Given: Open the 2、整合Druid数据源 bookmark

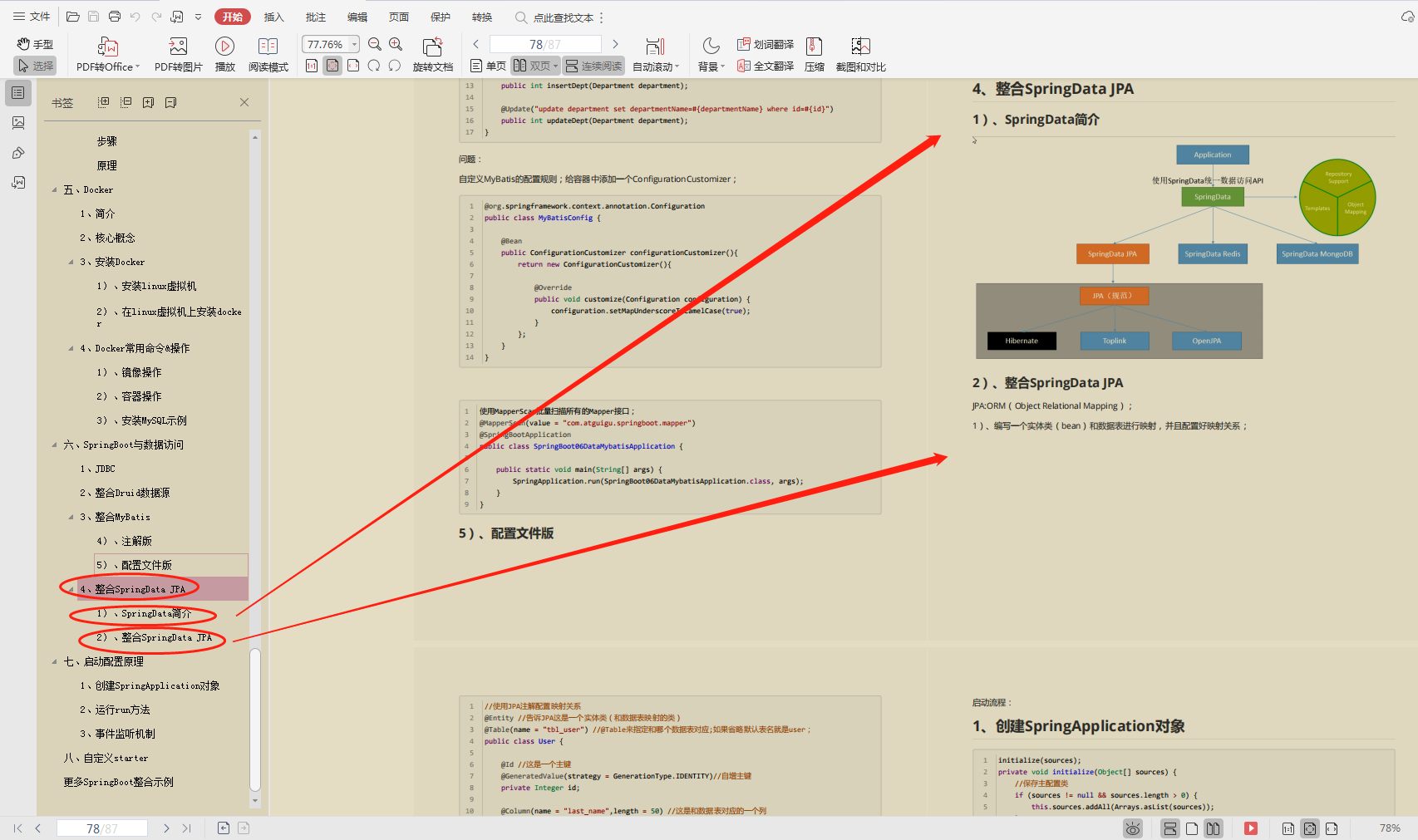Looking at the screenshot, I should (125, 493).
